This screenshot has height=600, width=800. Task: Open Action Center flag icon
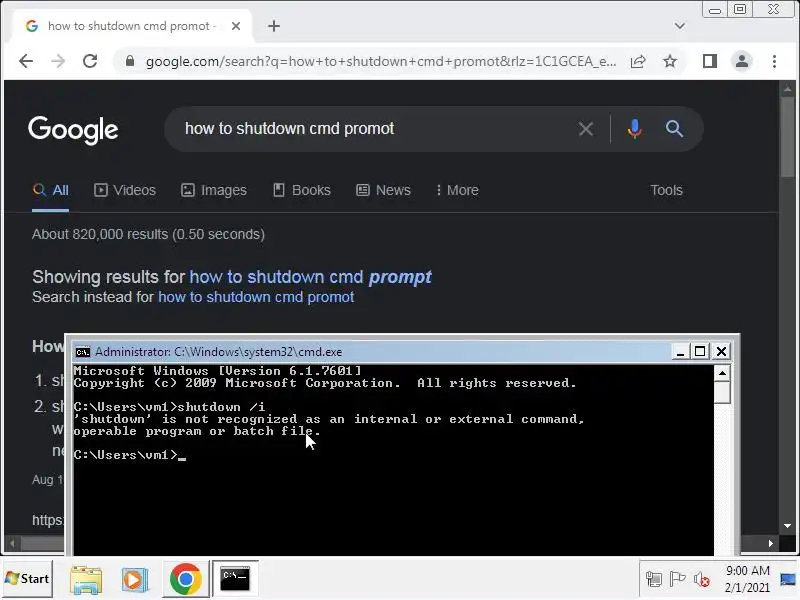677,579
